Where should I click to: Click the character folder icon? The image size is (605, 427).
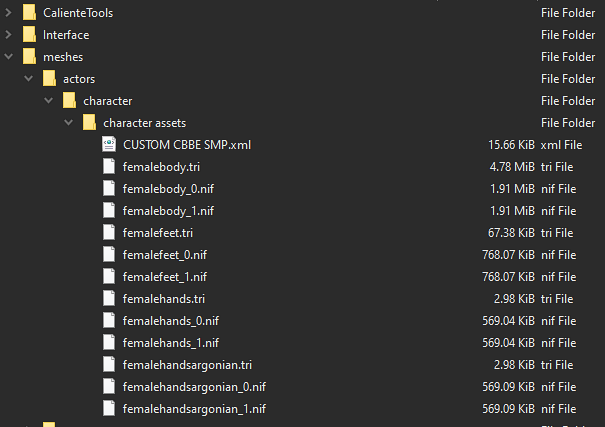coord(69,101)
